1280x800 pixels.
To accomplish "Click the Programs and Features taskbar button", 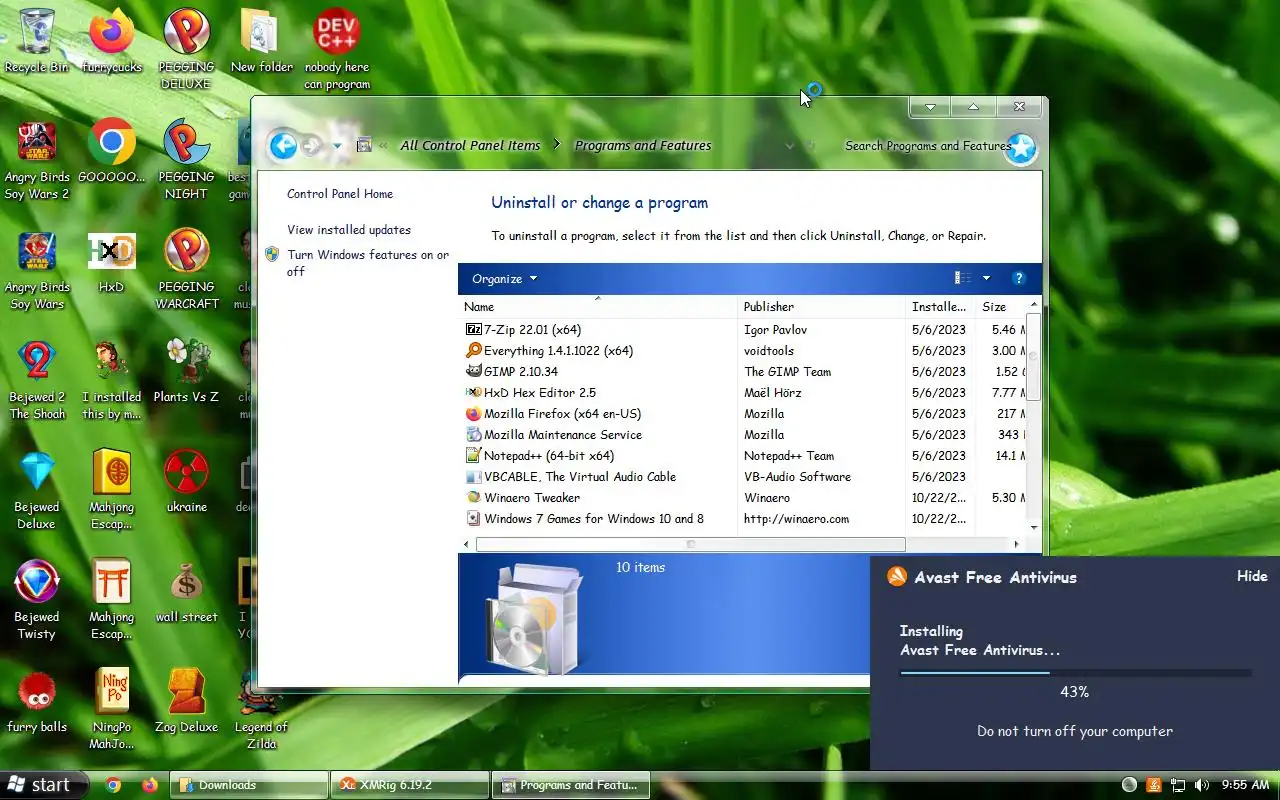I will pyautogui.click(x=570, y=785).
